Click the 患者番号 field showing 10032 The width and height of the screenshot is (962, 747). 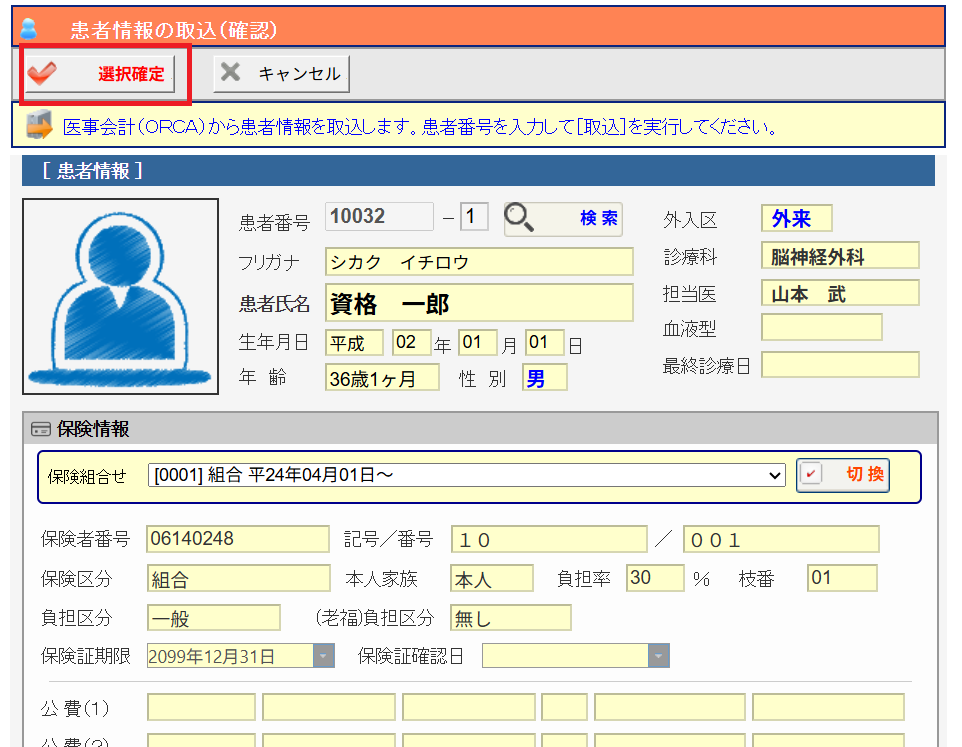(x=379, y=217)
